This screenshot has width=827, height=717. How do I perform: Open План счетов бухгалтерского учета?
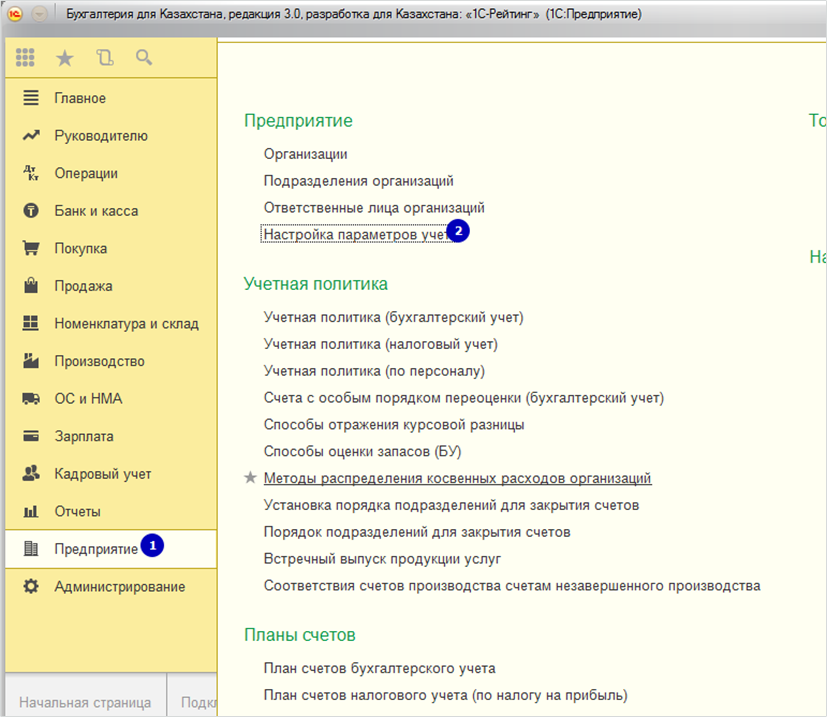(x=380, y=668)
